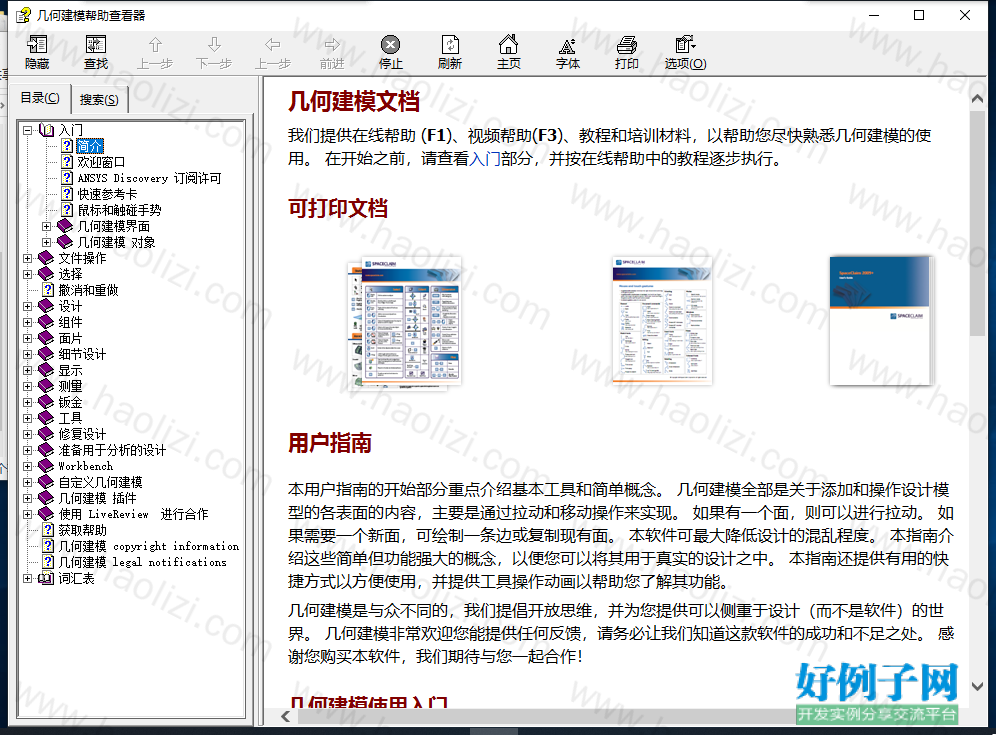Maximize the 几何建模帮助查看器 window
This screenshot has height=735, width=996.
919,15
